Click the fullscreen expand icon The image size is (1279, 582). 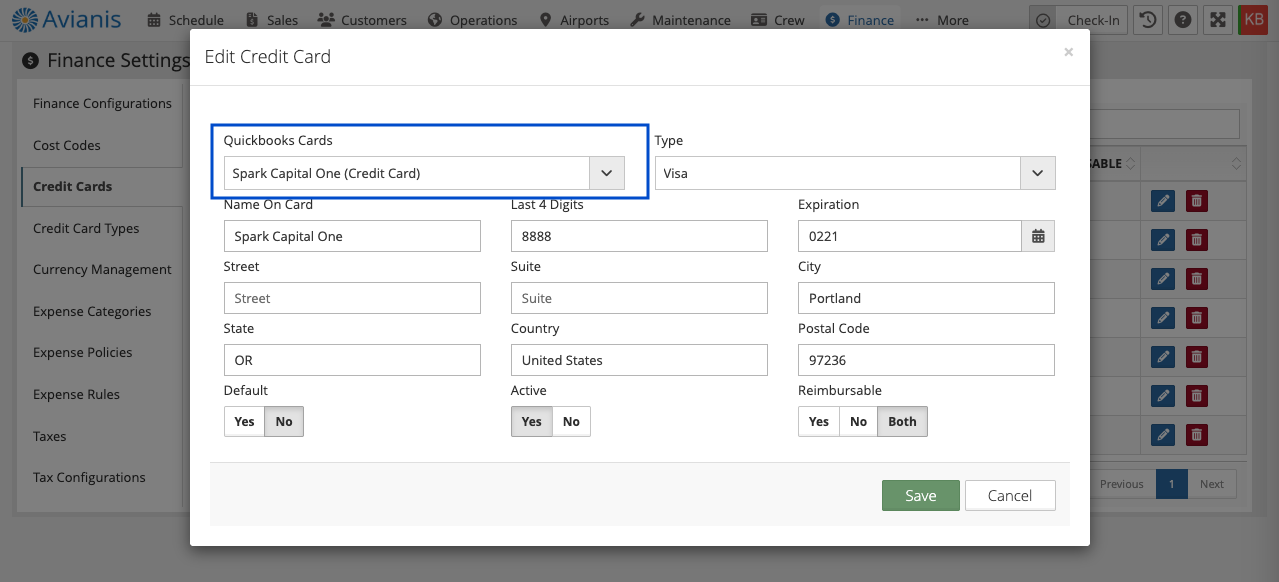(1216, 20)
